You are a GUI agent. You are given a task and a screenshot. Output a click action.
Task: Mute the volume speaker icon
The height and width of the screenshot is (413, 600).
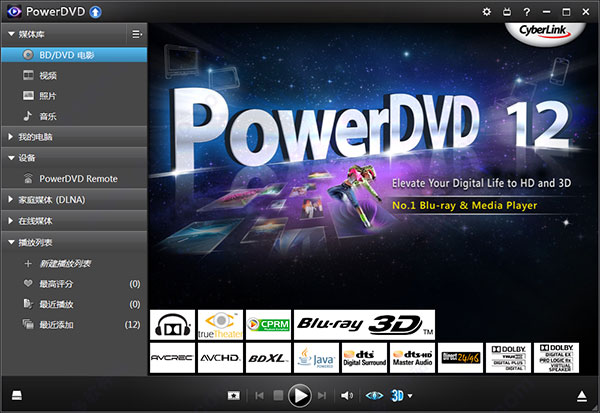pos(347,396)
